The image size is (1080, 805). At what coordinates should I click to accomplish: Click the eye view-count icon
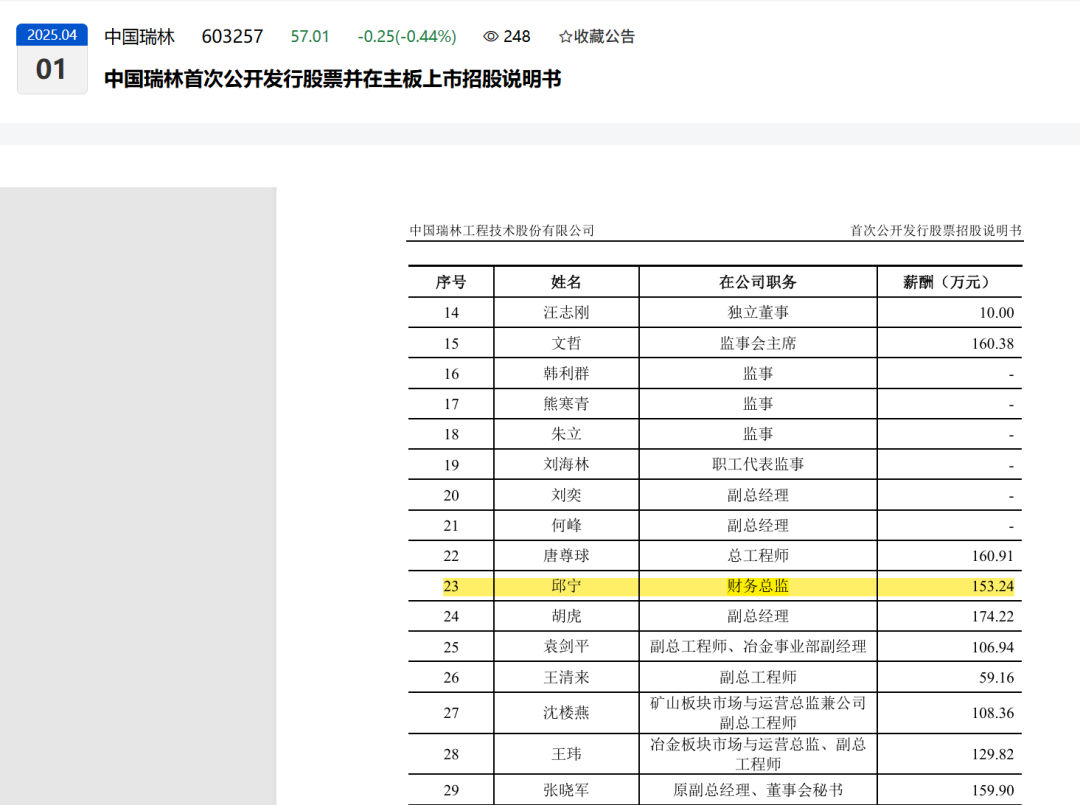click(490, 36)
